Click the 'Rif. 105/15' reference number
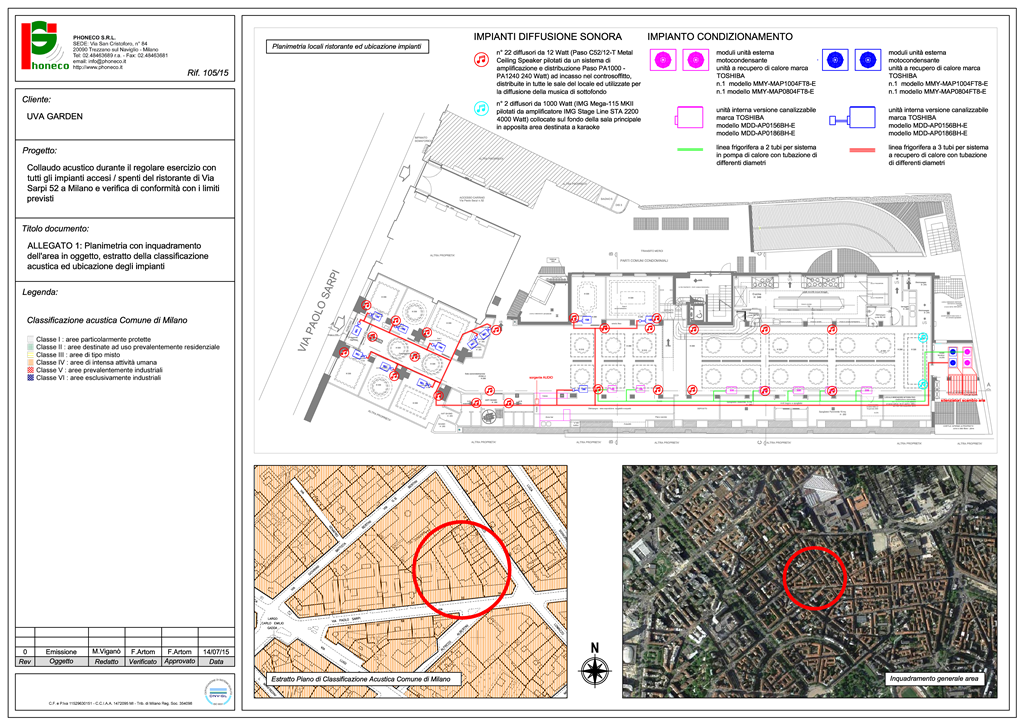This screenshot has width=1024, height=724. pos(208,73)
